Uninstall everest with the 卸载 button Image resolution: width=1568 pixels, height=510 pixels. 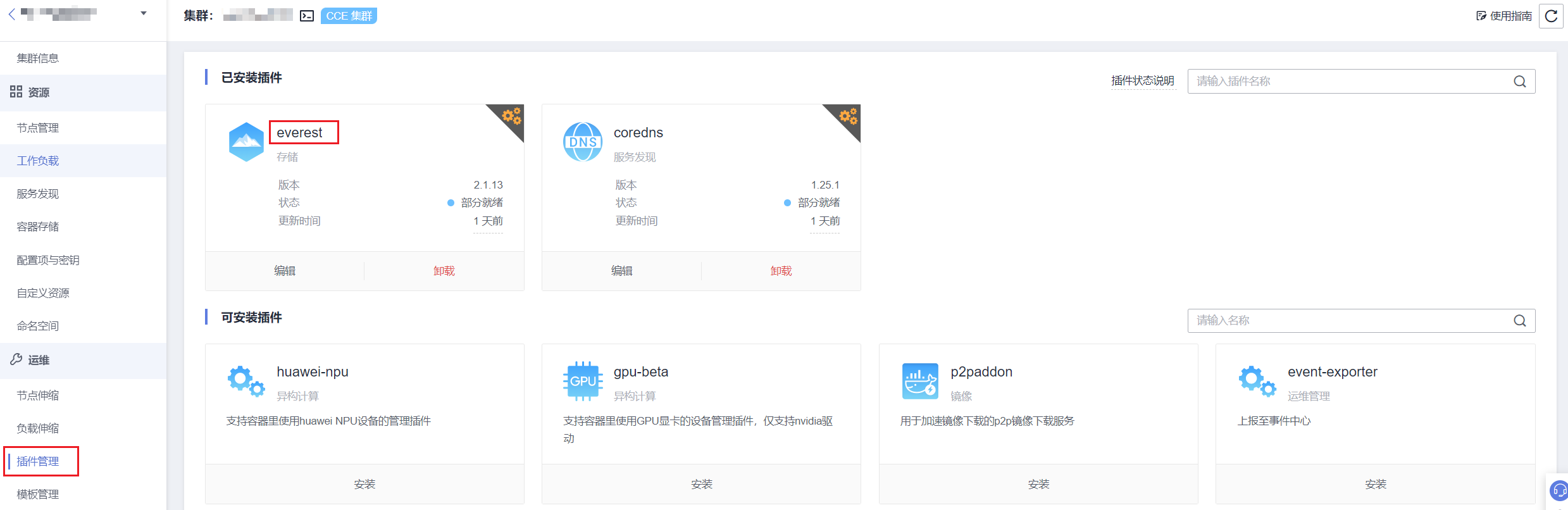point(444,271)
